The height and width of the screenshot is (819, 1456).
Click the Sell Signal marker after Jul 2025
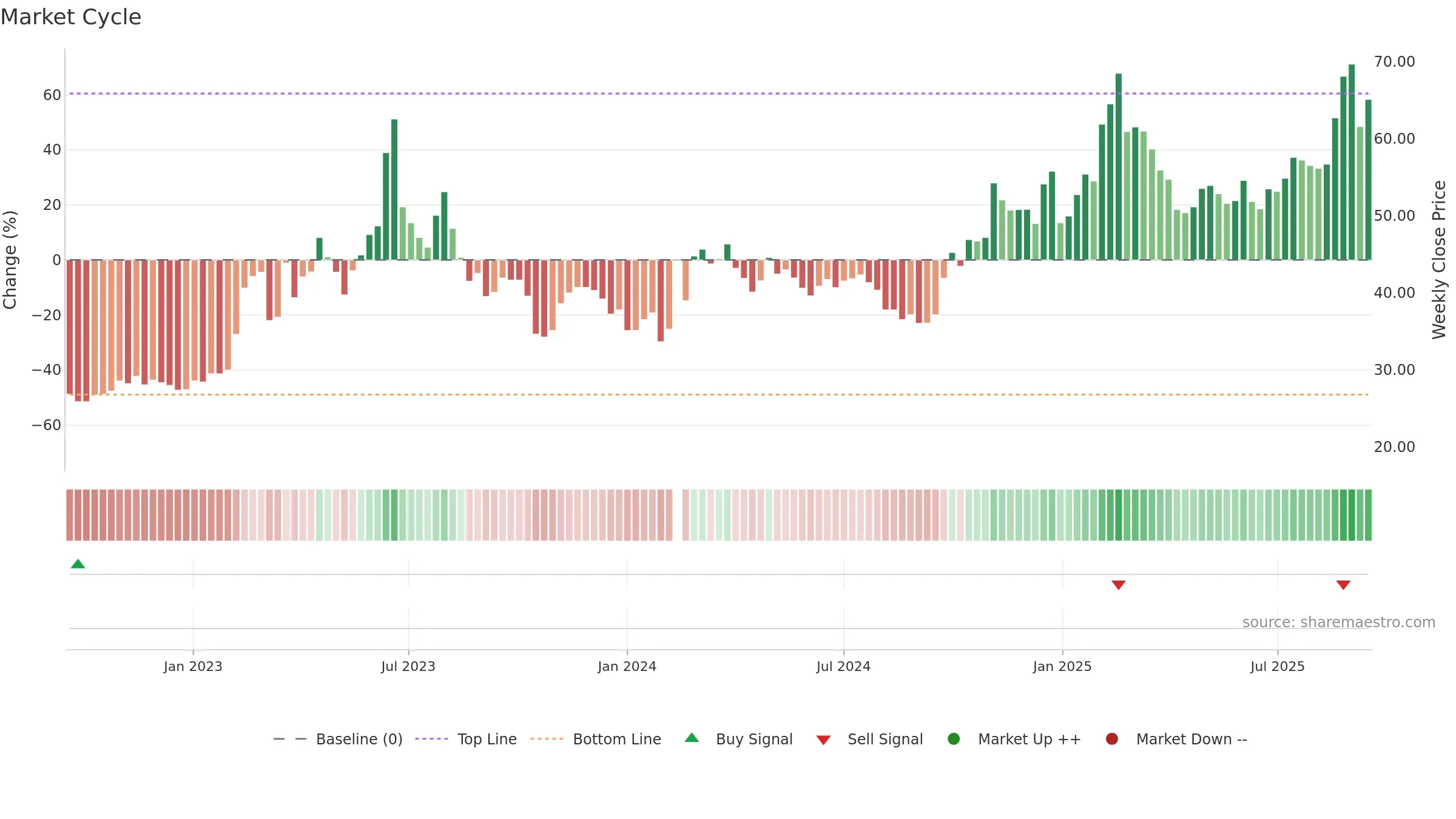tap(1343, 585)
